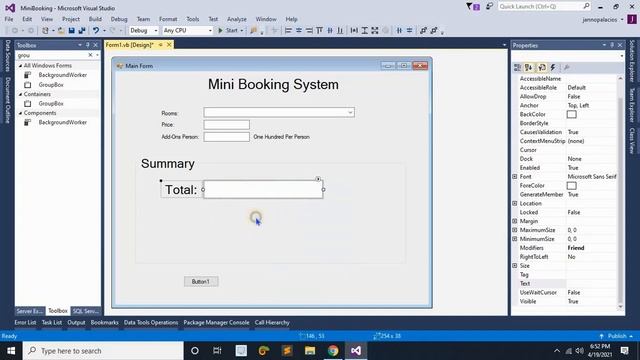
Task: Click Make Vertical Spacing Equal icon
Action: click(x=409, y=30)
